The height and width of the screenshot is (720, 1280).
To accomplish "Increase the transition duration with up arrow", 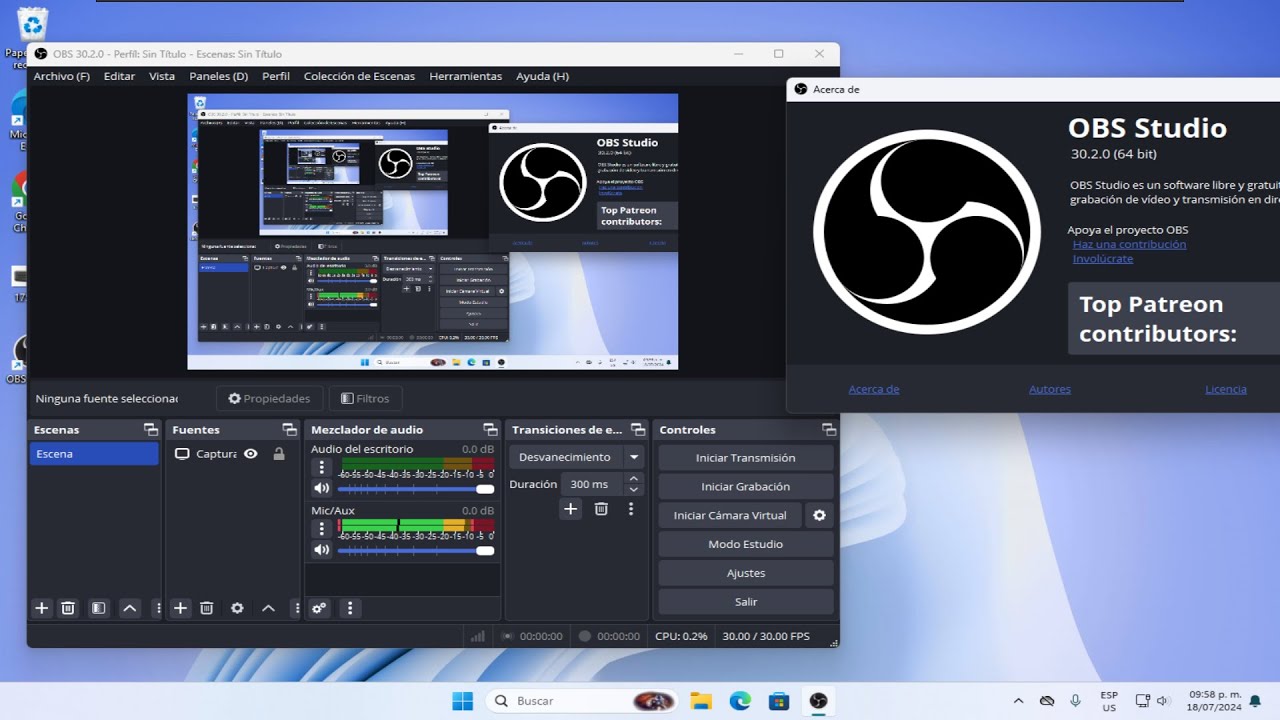I will pyautogui.click(x=633, y=479).
